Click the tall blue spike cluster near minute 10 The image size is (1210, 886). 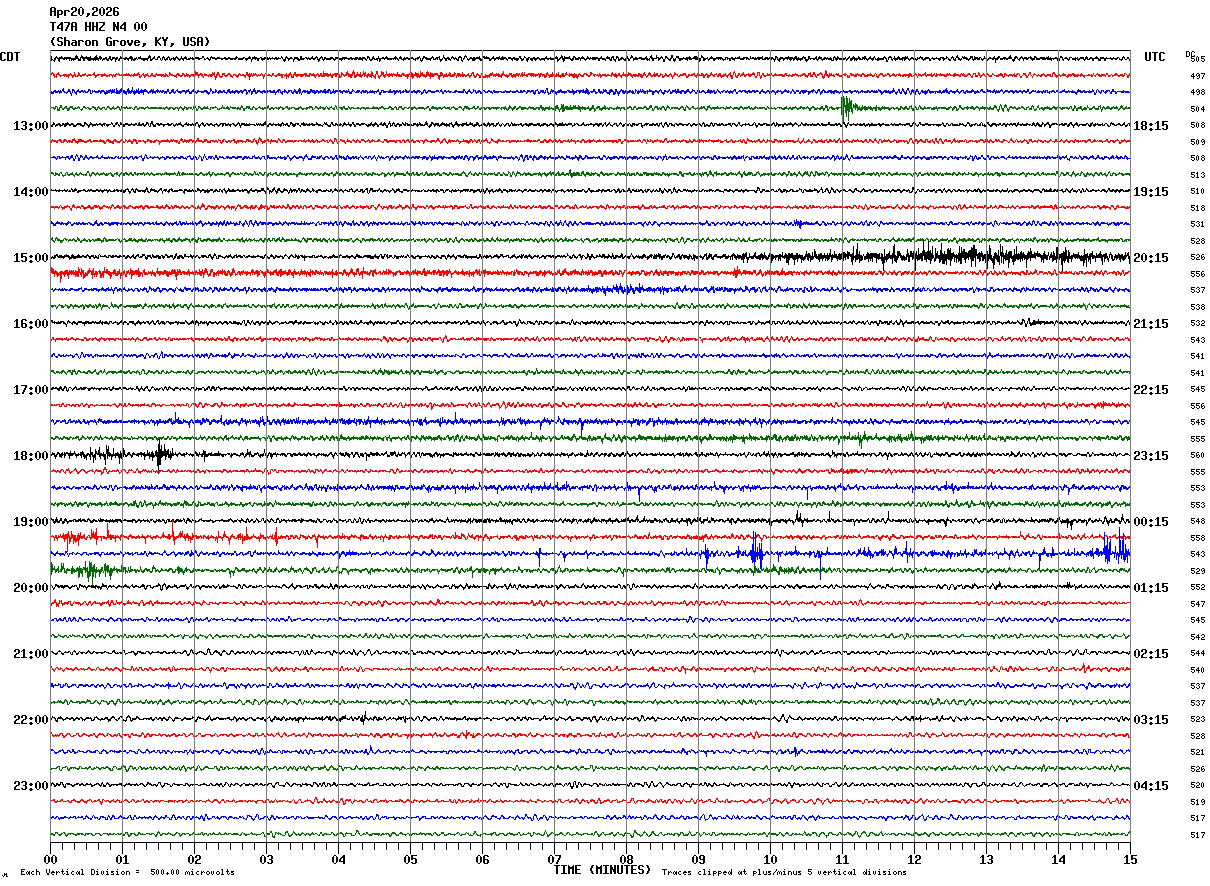[756, 552]
